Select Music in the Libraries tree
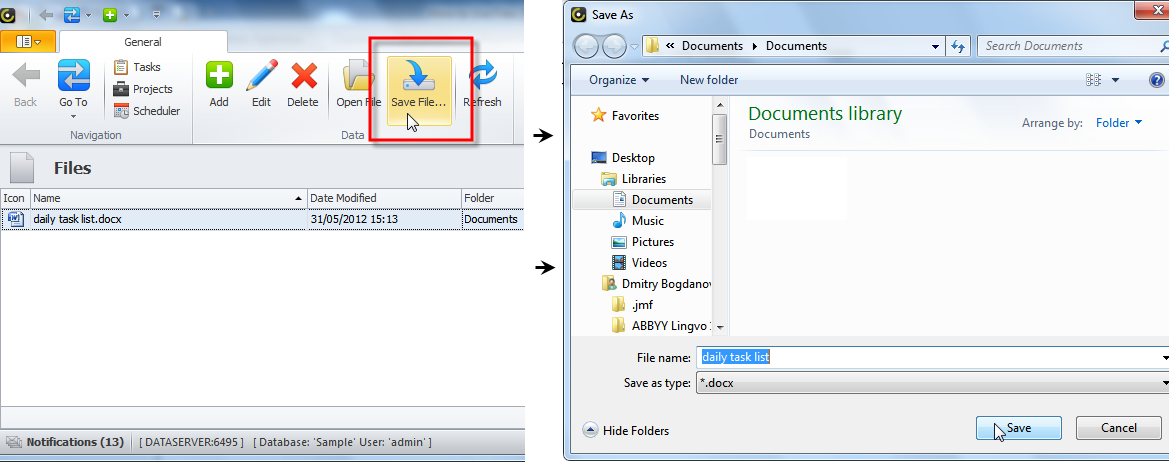This screenshot has width=1170, height=464. (x=647, y=221)
